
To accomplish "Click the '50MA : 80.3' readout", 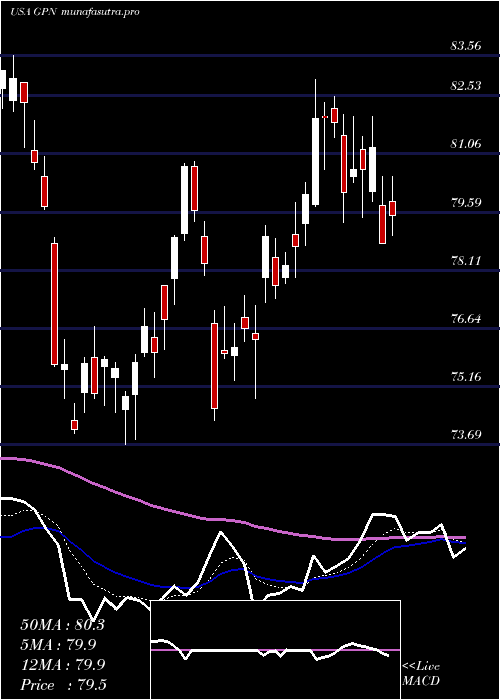I will click(x=62, y=625).
